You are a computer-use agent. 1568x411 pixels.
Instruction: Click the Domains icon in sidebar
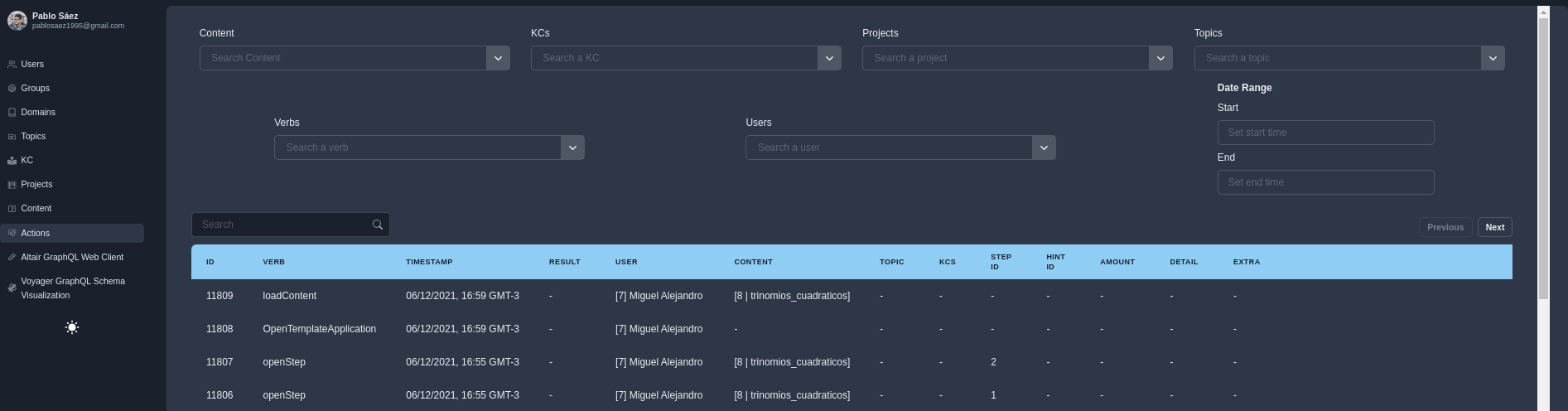12,112
